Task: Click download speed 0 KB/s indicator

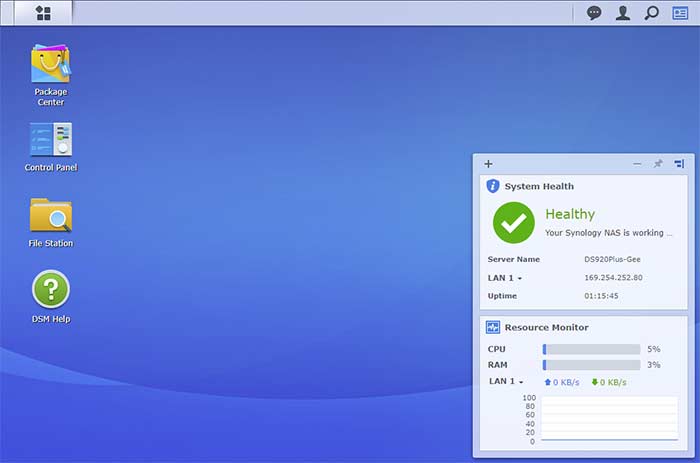Action: (x=608, y=382)
